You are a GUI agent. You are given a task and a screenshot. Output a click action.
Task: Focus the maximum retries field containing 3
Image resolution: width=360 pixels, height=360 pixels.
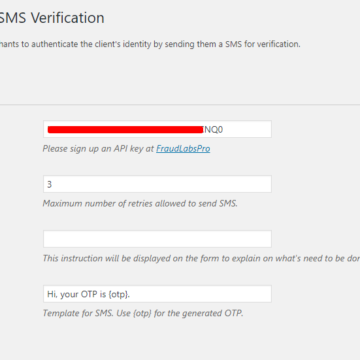(x=157, y=184)
